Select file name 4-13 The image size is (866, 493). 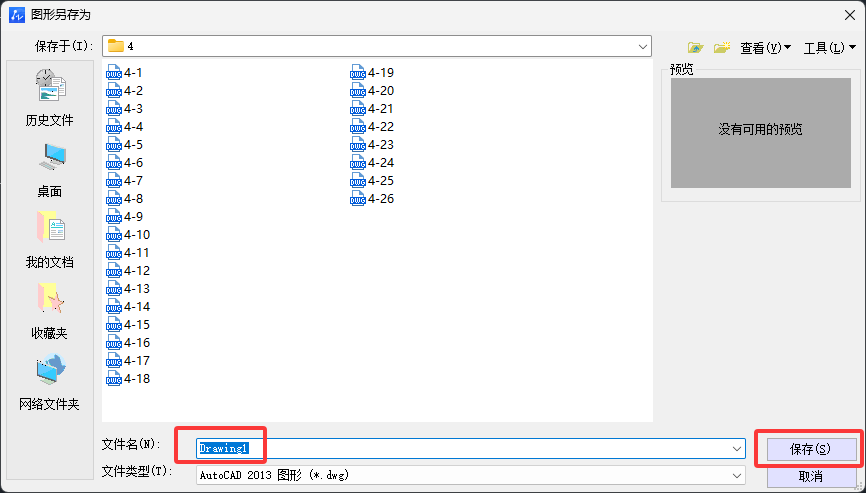pyautogui.click(x=137, y=289)
